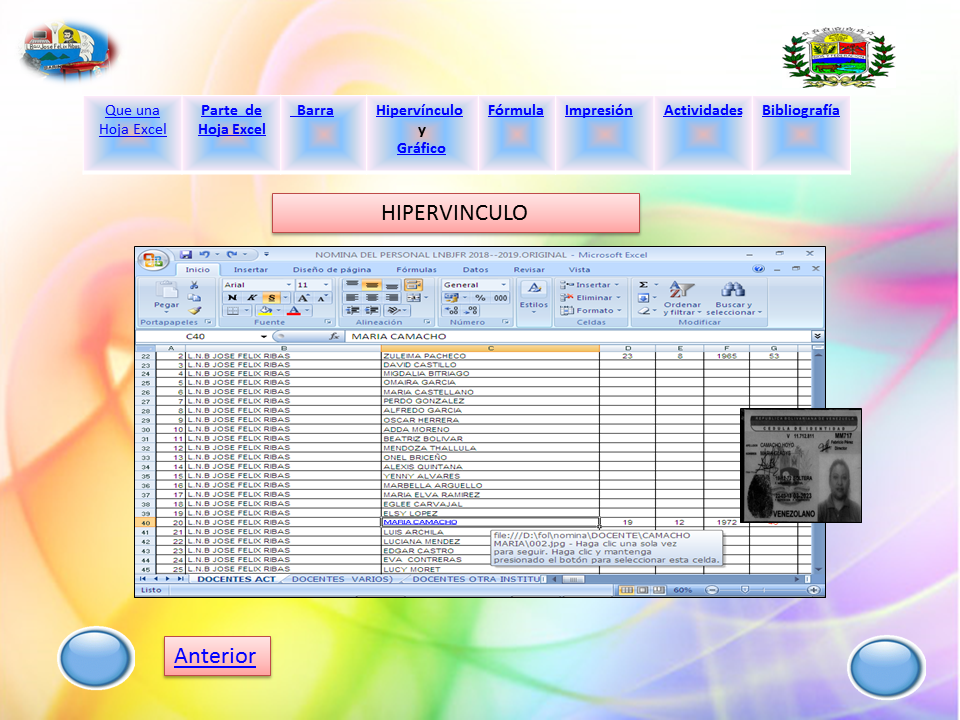This screenshot has width=960, height=720.
Task: Toggle align text left
Action: 352,298
